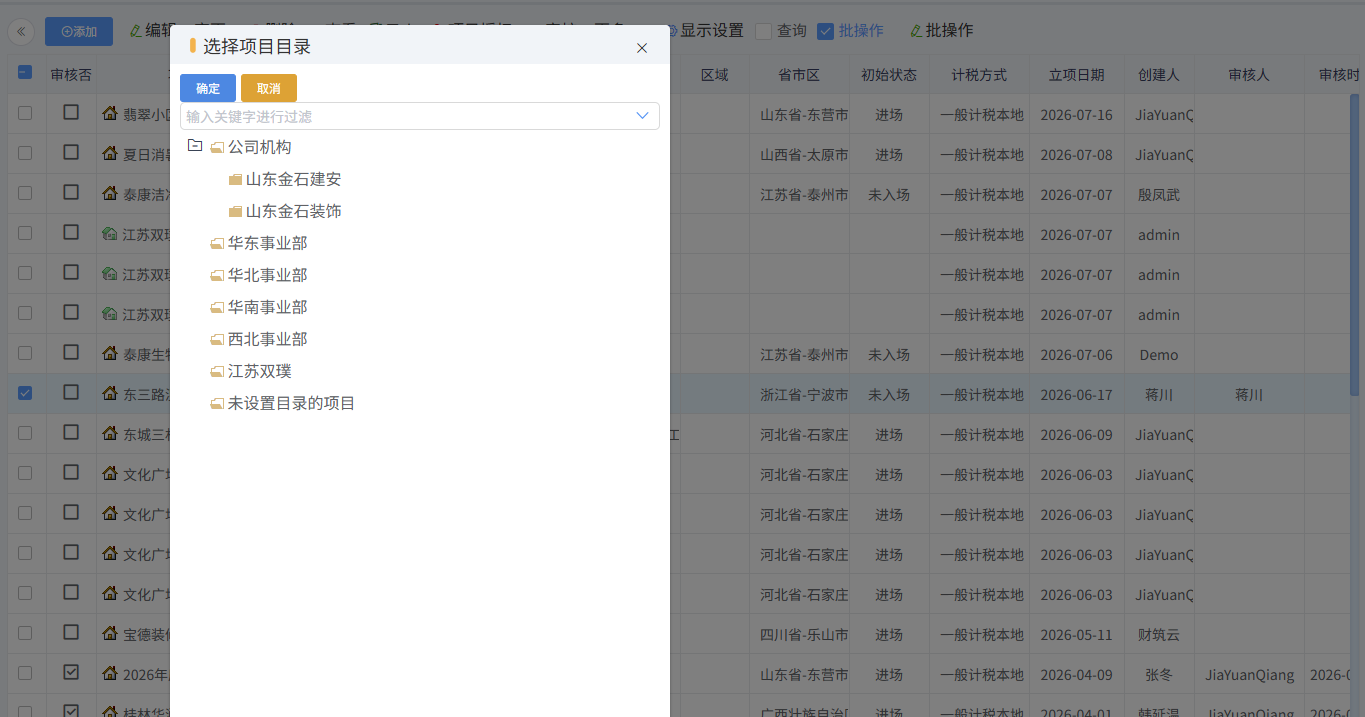This screenshot has width=1365, height=717.
Task: Click date cell 2026-04-09
Action: point(1076,675)
